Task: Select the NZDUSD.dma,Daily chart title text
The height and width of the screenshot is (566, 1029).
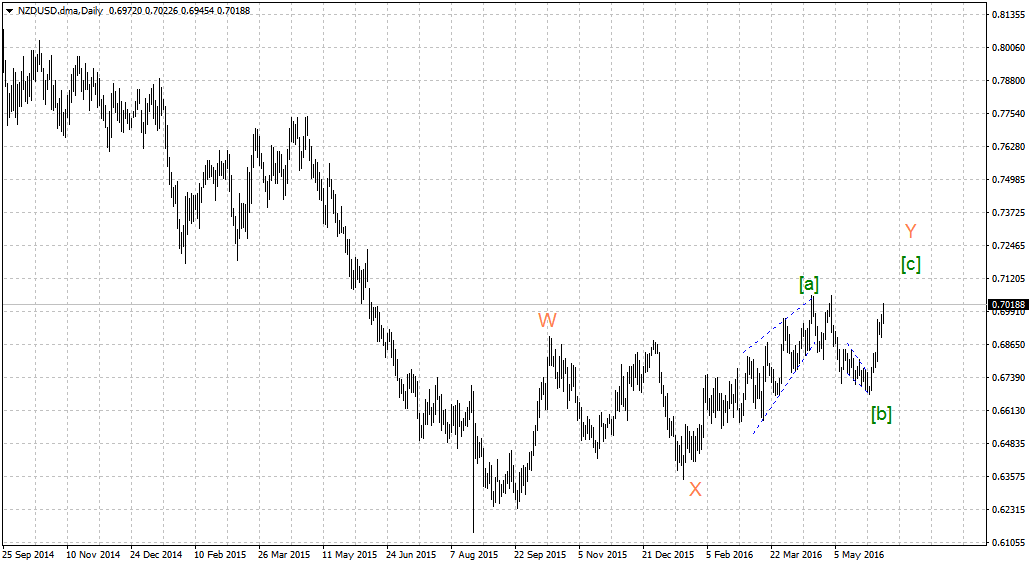Action: [60, 11]
